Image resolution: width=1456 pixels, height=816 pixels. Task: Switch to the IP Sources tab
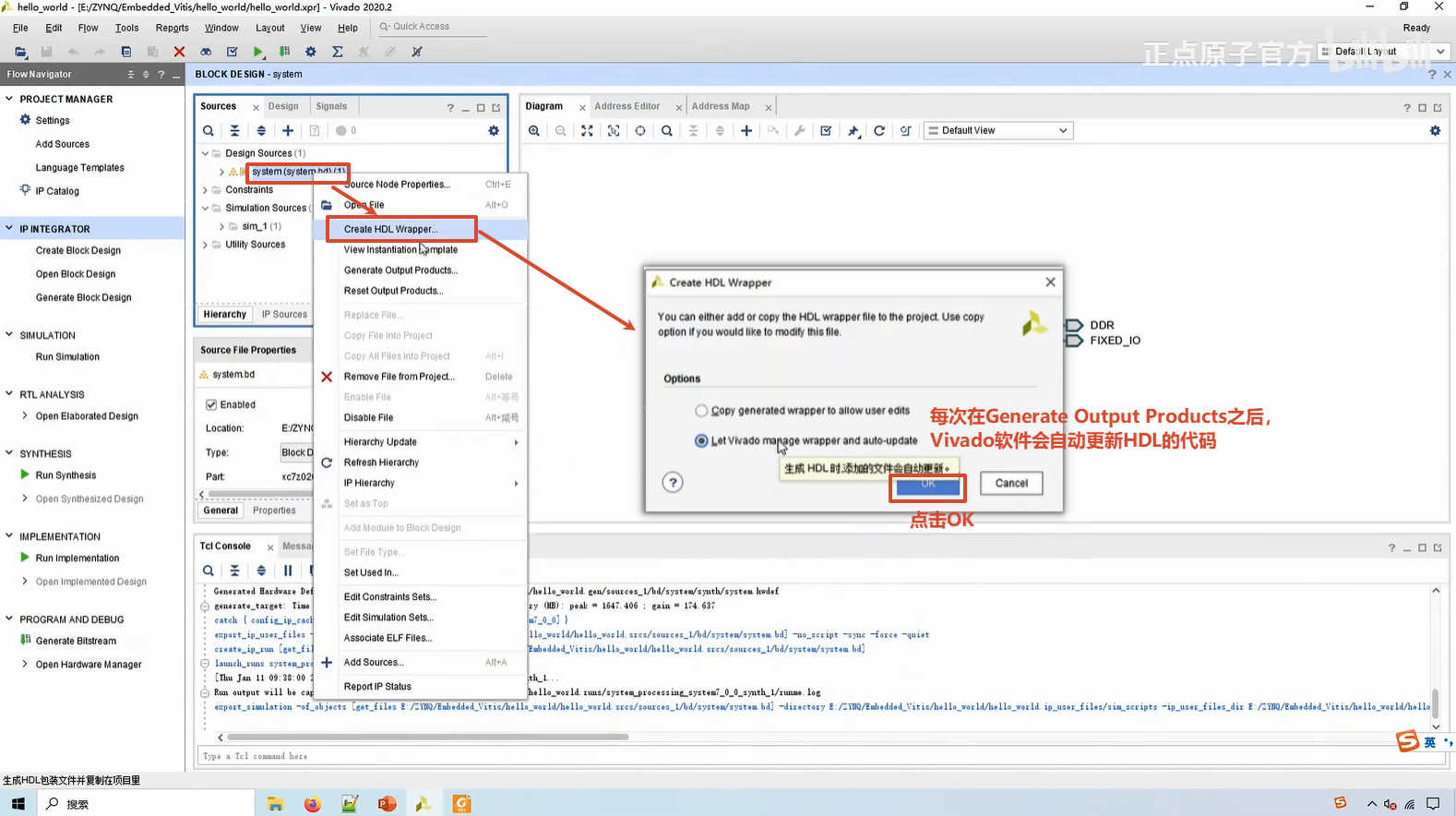pos(284,315)
